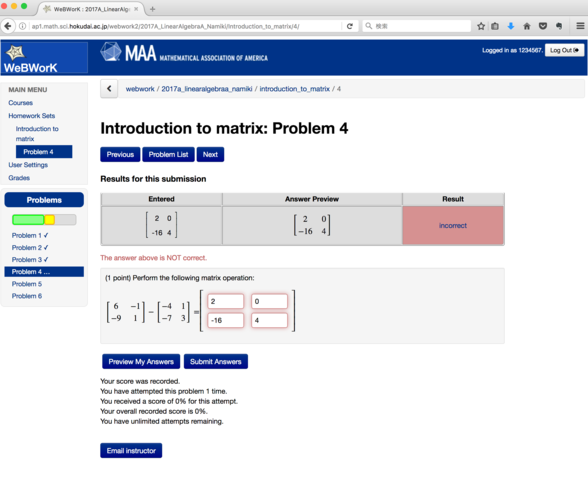Bookmark this page with the star icon
This screenshot has width=588, height=482.
(x=481, y=26)
